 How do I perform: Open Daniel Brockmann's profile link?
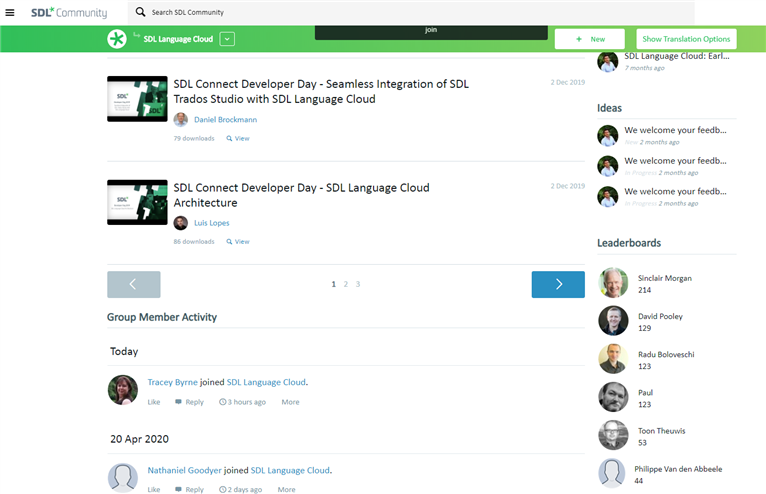(225, 119)
